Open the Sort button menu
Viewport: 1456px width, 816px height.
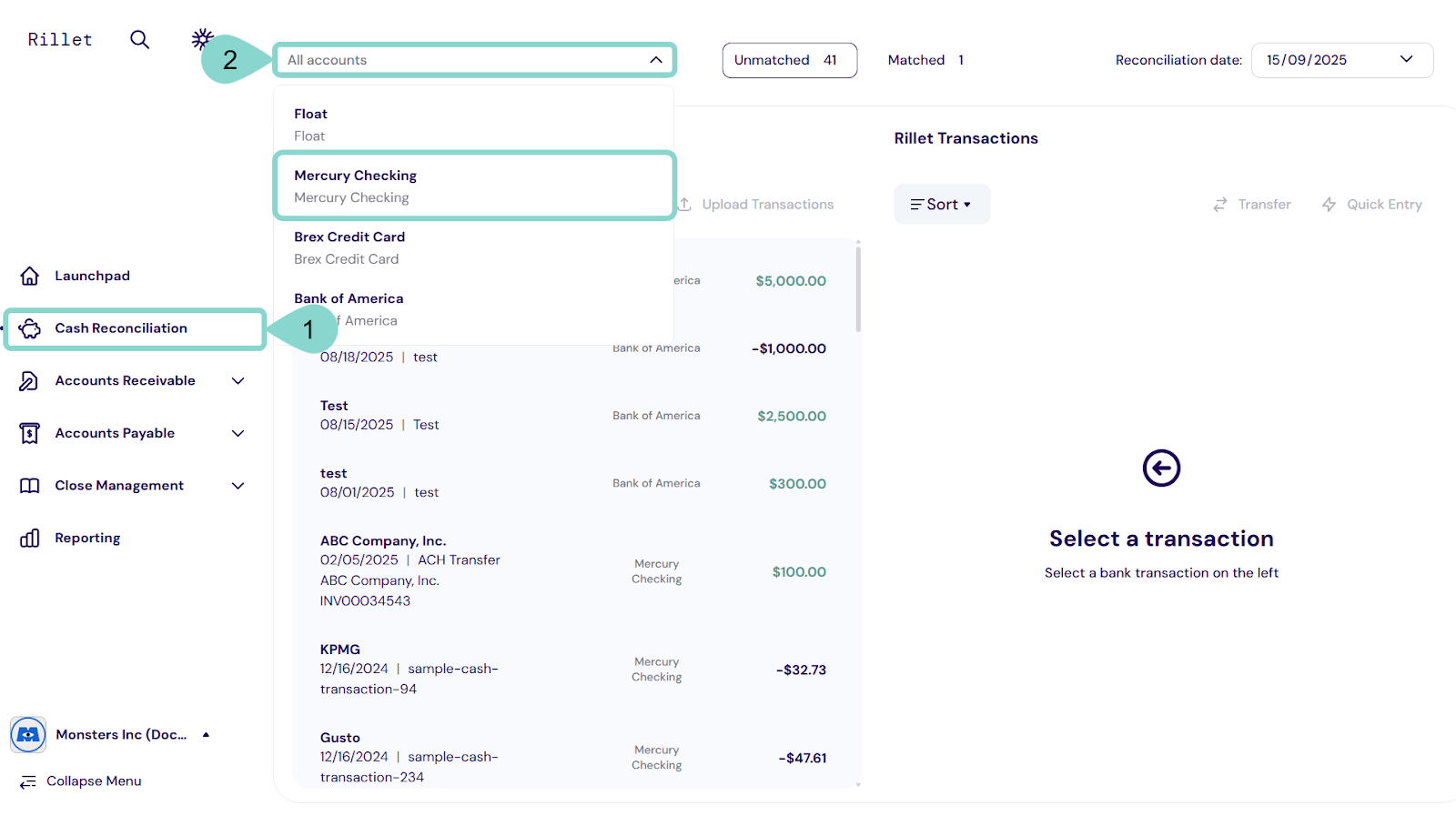941,205
